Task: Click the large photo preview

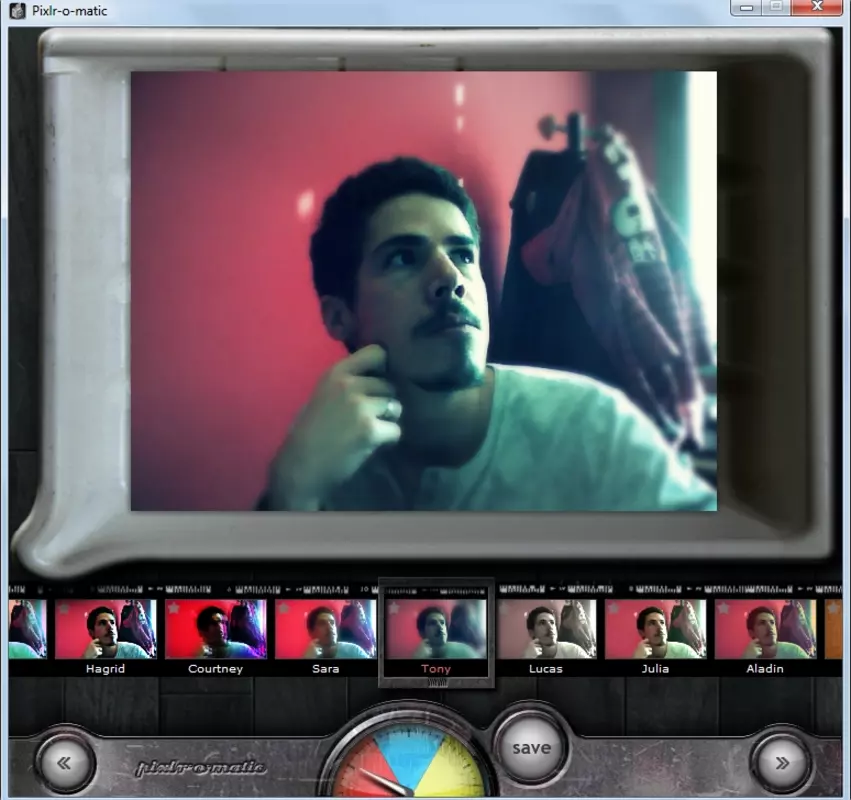Action: 424,291
